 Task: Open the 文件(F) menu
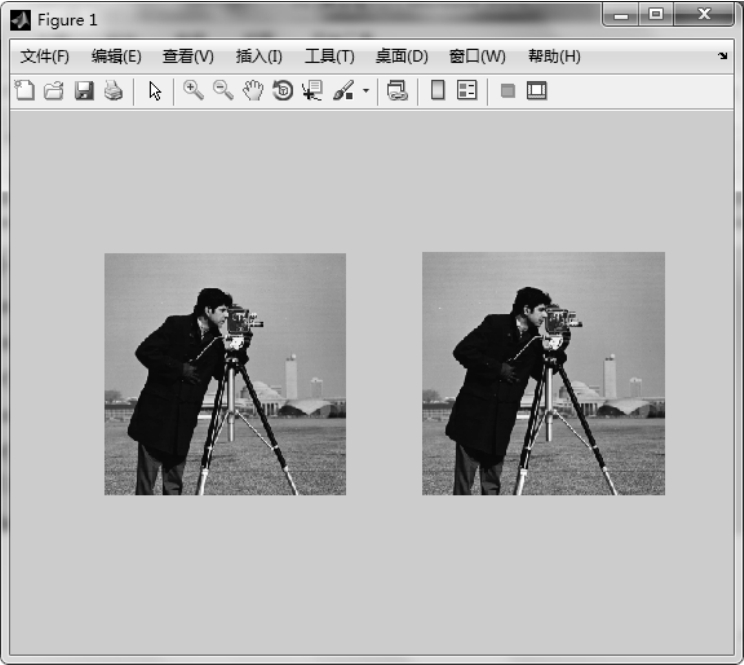[45, 56]
